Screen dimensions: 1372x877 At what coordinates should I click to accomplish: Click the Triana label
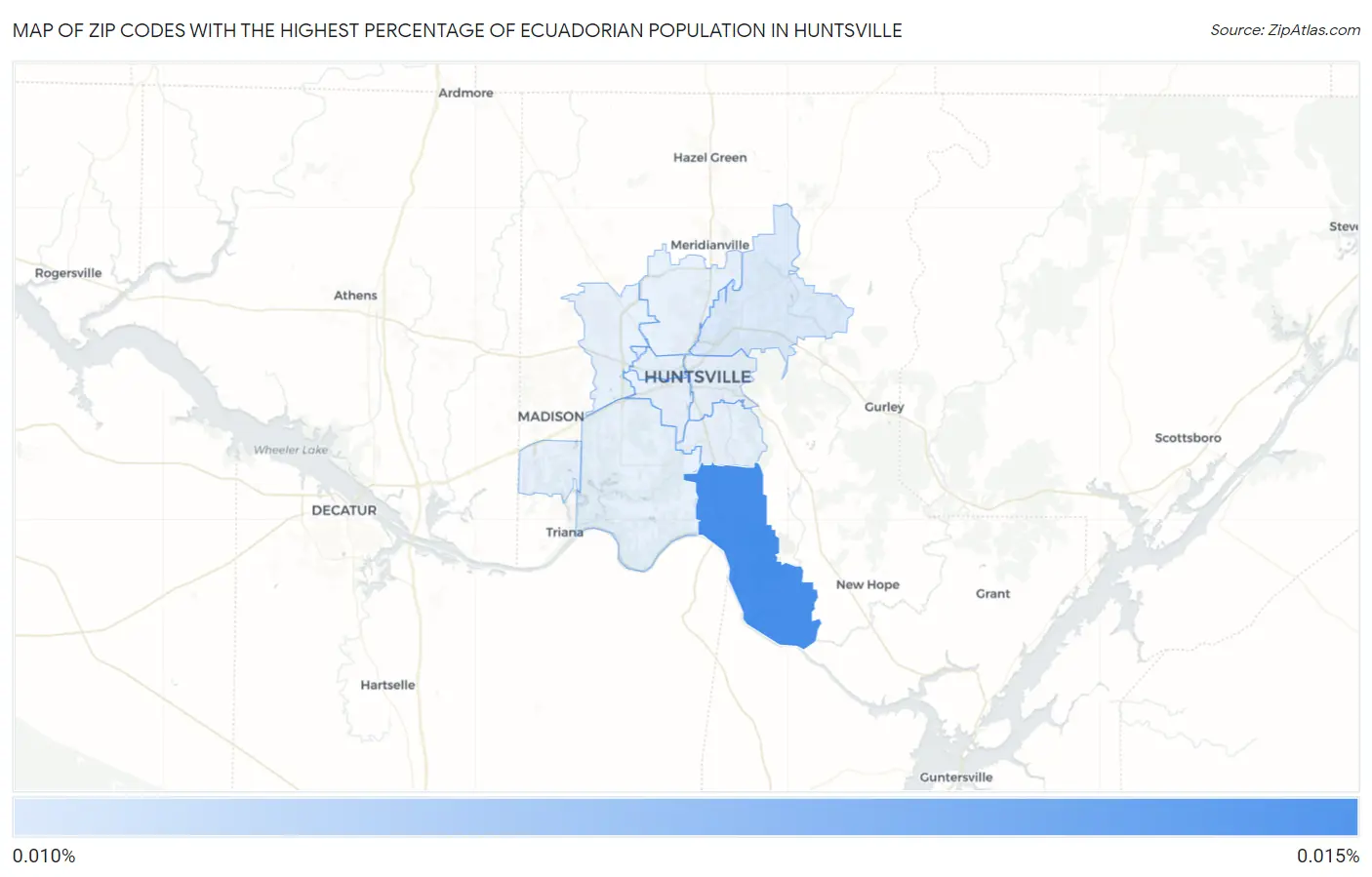pos(564,532)
